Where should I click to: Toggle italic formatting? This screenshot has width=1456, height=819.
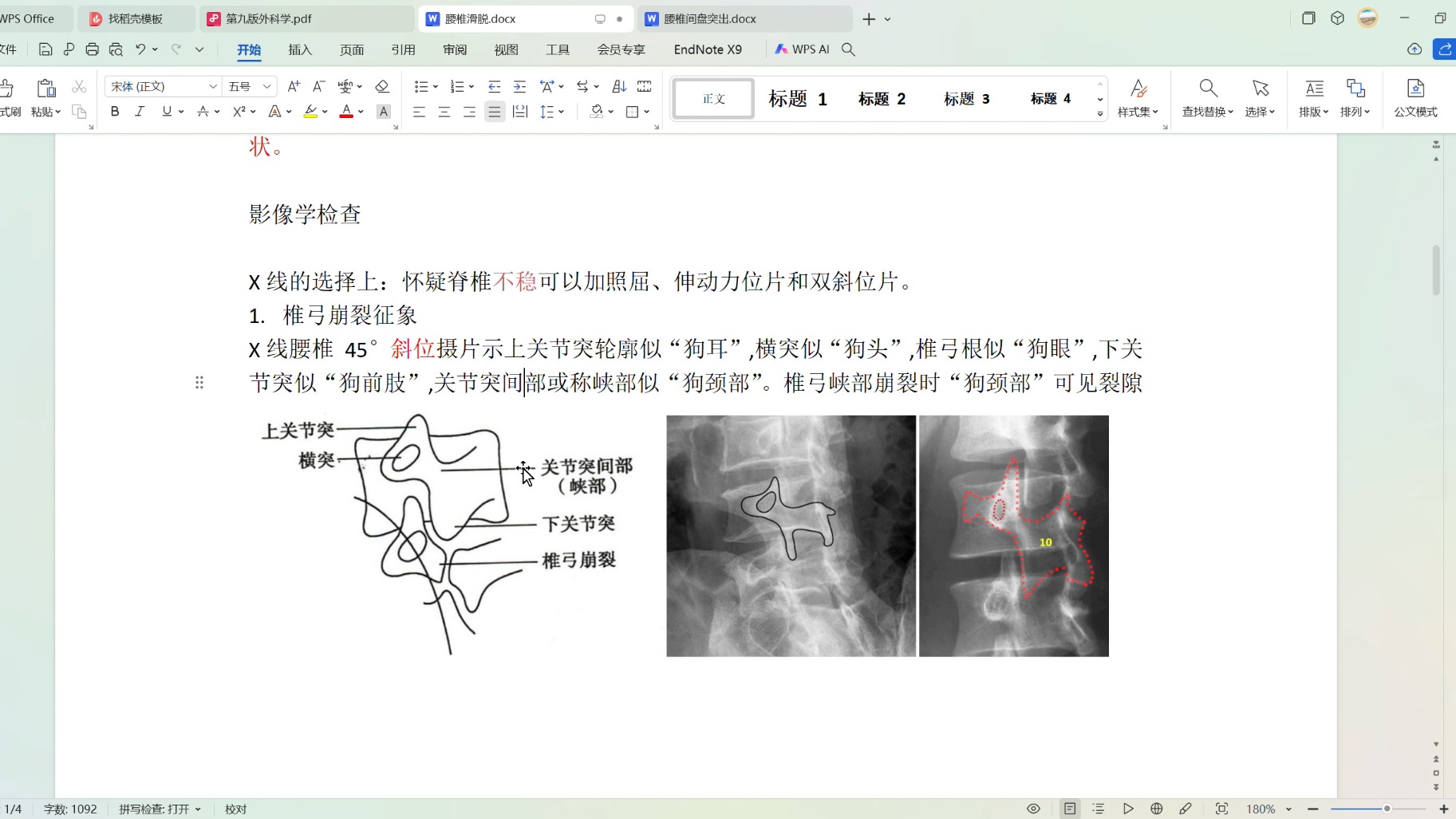tap(140, 112)
